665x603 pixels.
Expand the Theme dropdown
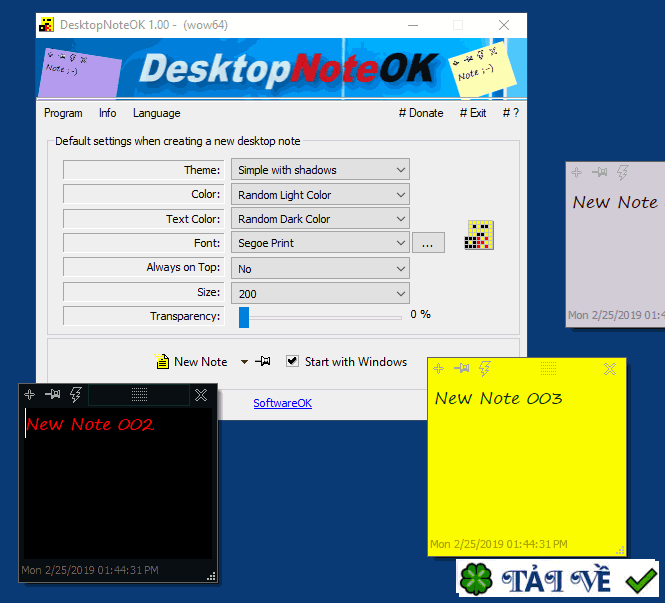point(320,170)
